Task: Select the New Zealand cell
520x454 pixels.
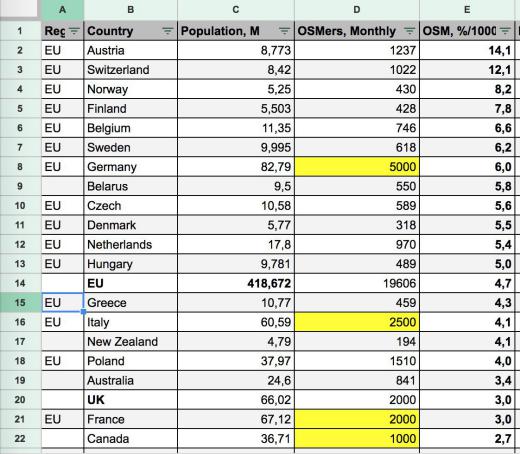Action: click(x=131, y=341)
